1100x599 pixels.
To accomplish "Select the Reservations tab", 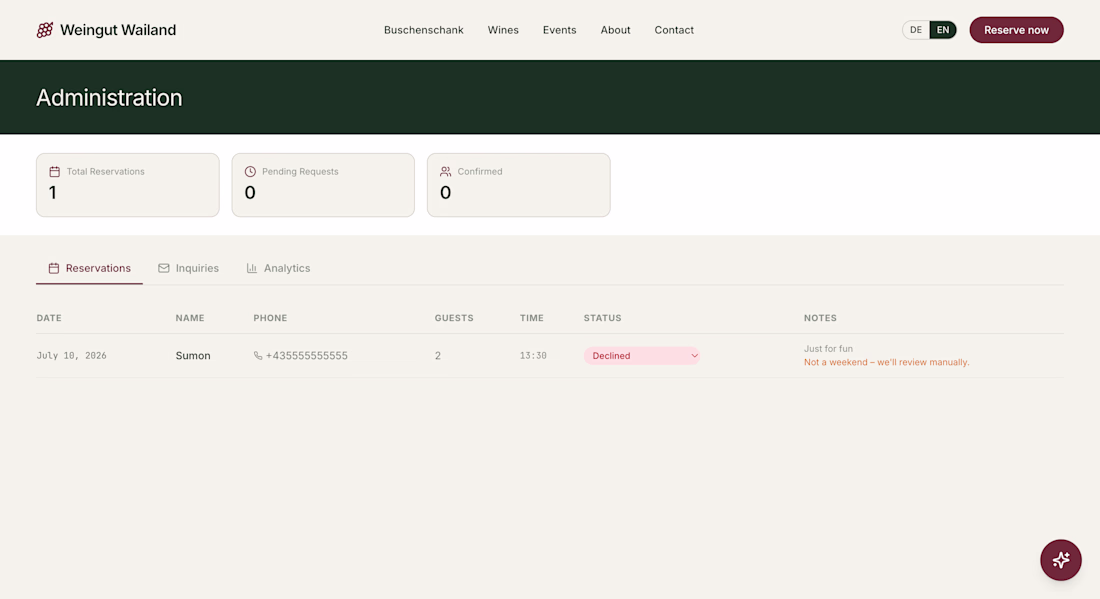I will coord(89,268).
